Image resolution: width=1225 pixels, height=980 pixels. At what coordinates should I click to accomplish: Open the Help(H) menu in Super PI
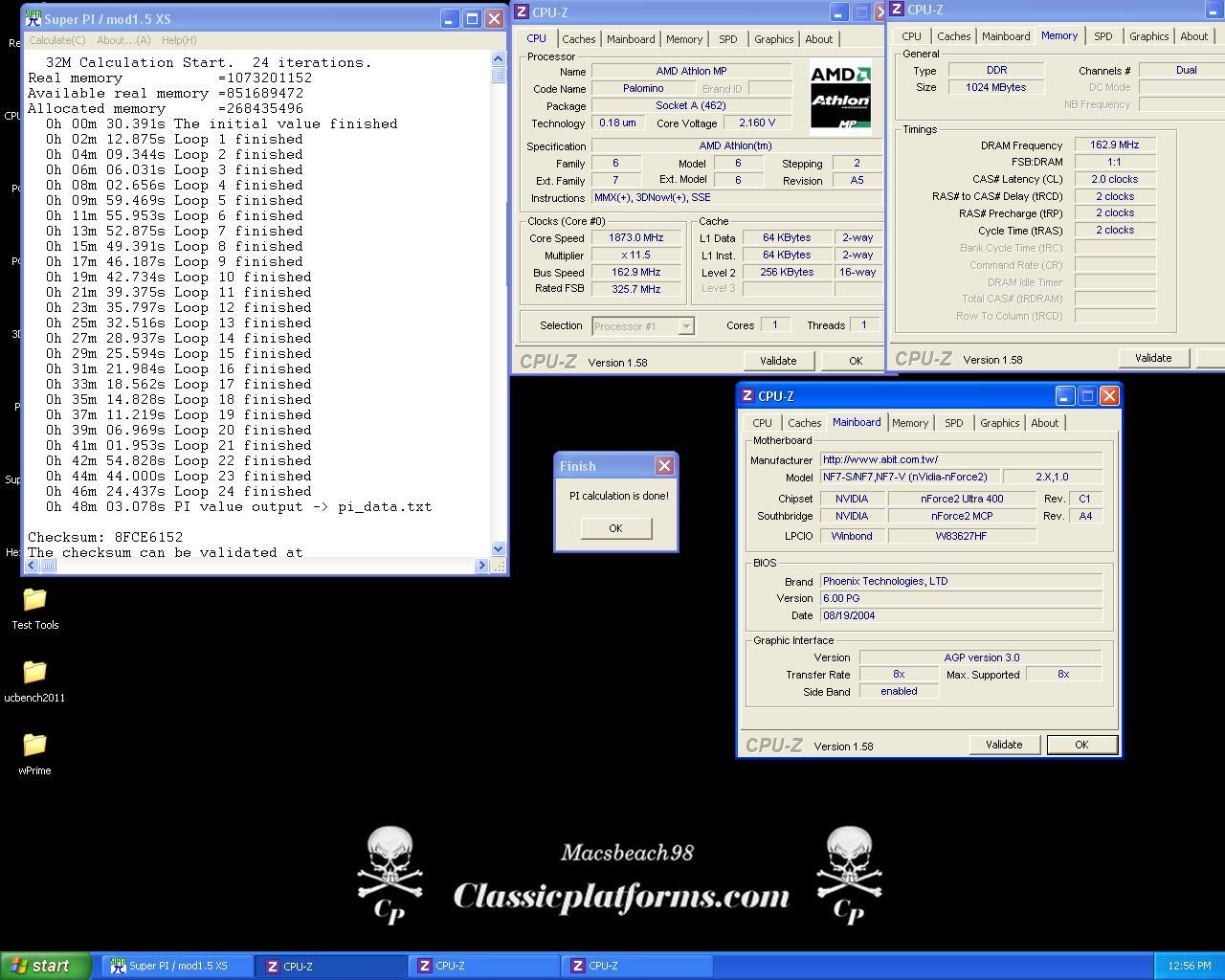[x=179, y=40]
